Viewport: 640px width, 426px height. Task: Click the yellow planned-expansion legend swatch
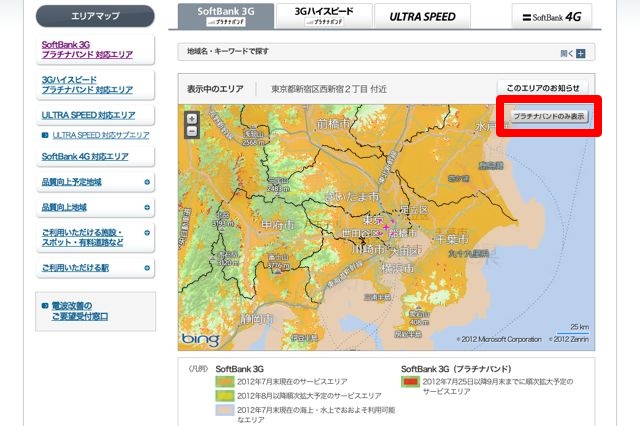click(x=224, y=395)
